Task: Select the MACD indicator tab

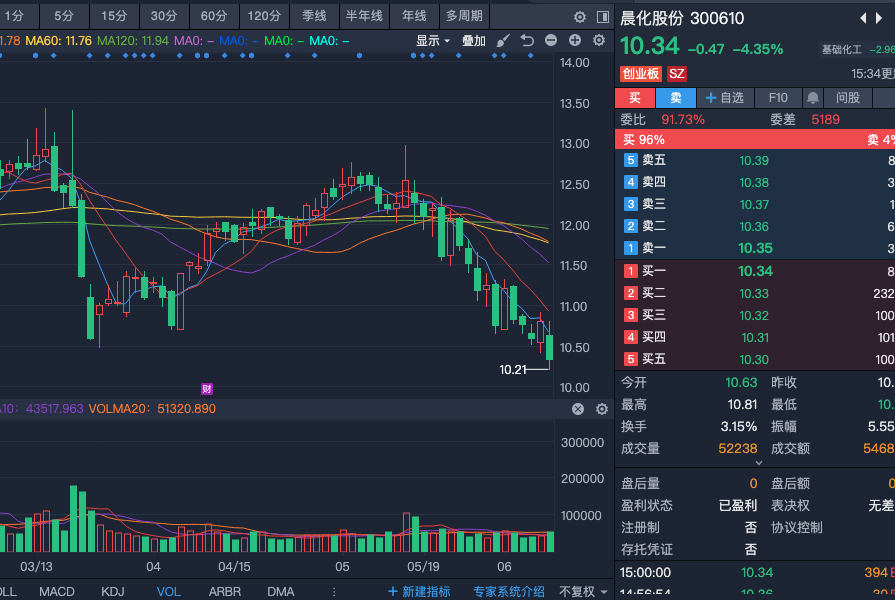Action: pyautogui.click(x=57, y=592)
